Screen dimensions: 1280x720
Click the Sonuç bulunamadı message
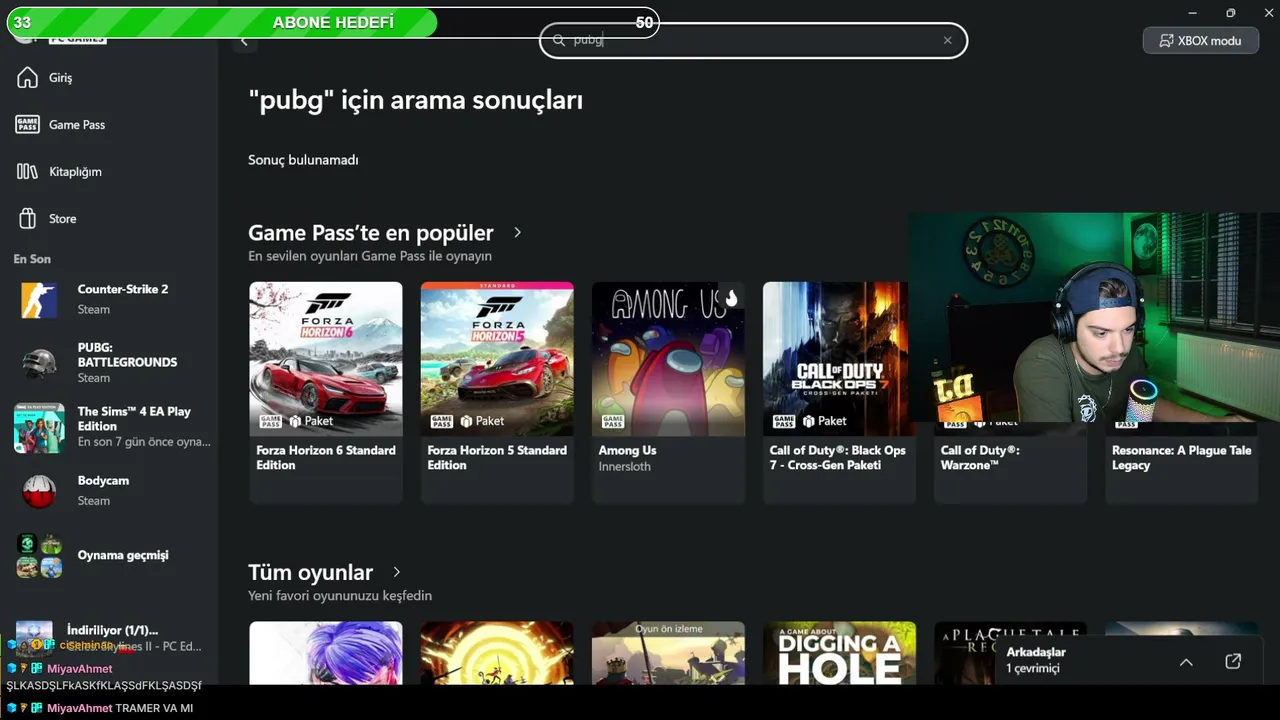tap(303, 160)
